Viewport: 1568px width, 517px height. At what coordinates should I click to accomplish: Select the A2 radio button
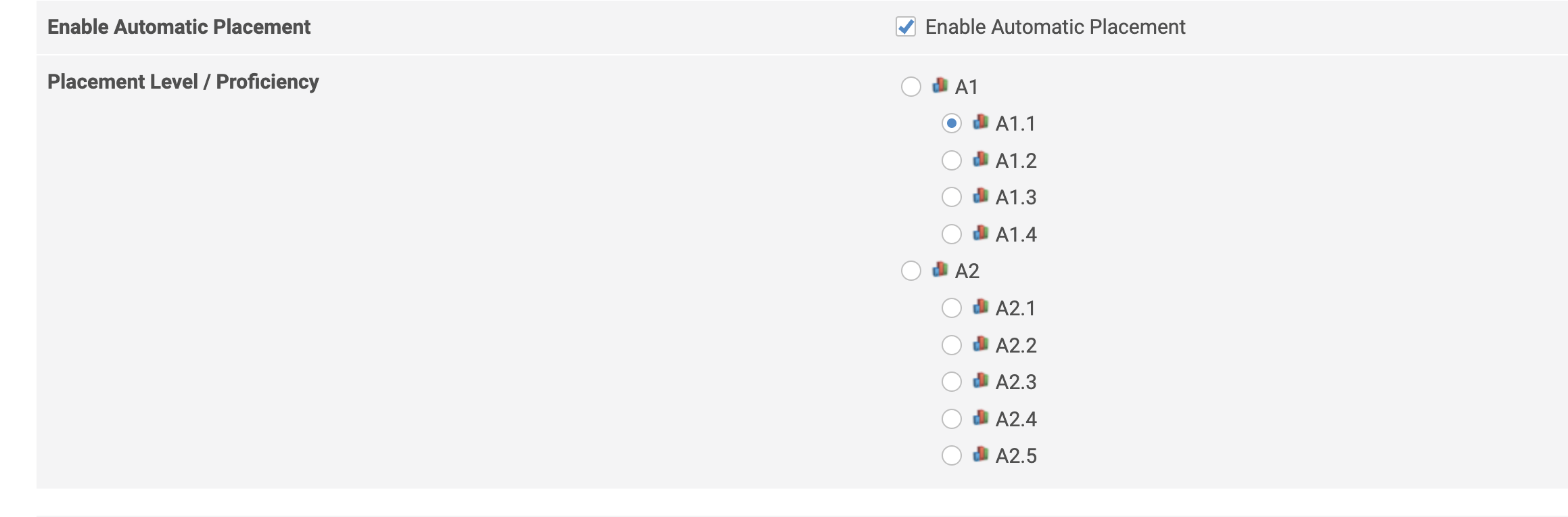click(x=911, y=271)
